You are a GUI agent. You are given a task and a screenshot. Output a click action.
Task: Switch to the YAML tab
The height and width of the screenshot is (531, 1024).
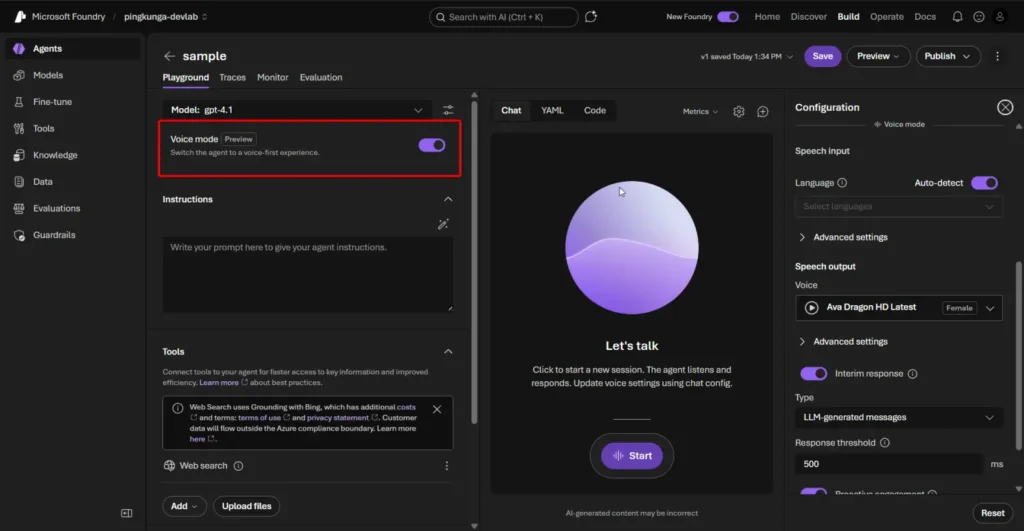(x=552, y=111)
